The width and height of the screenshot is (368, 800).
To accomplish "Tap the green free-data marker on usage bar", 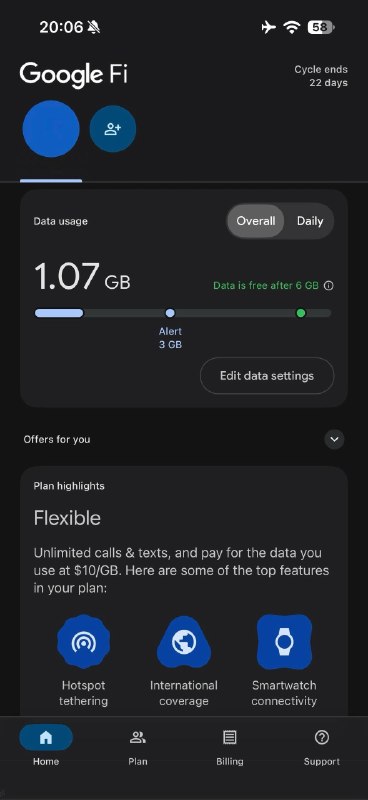I will (x=301, y=313).
